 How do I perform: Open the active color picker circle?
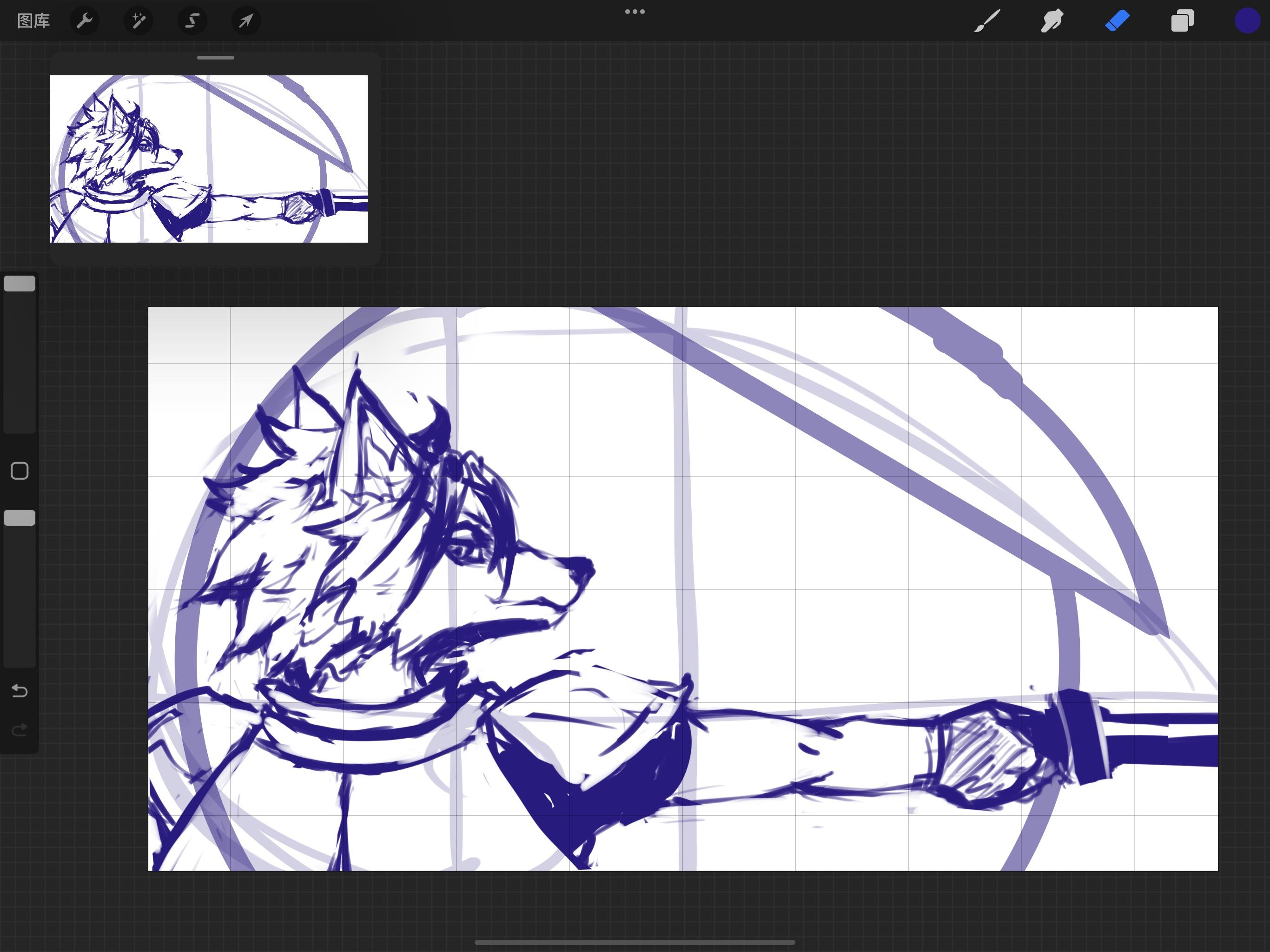[1247, 21]
